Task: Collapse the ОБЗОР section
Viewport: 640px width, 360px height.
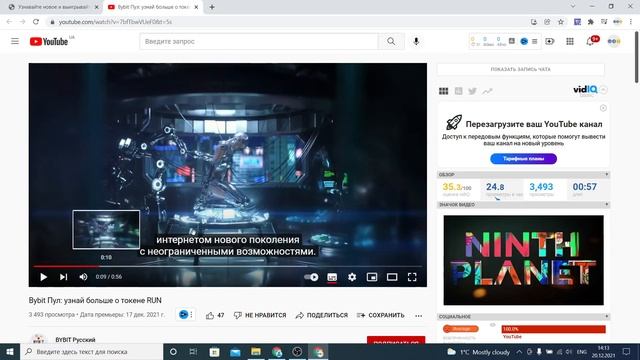Action: click(x=607, y=174)
